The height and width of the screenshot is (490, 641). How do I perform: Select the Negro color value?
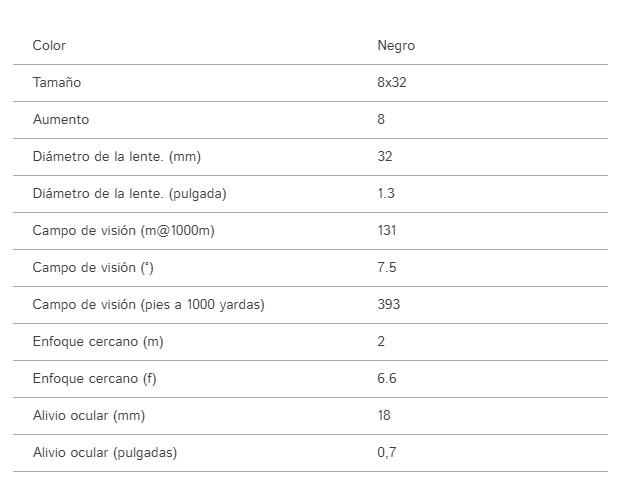[396, 46]
